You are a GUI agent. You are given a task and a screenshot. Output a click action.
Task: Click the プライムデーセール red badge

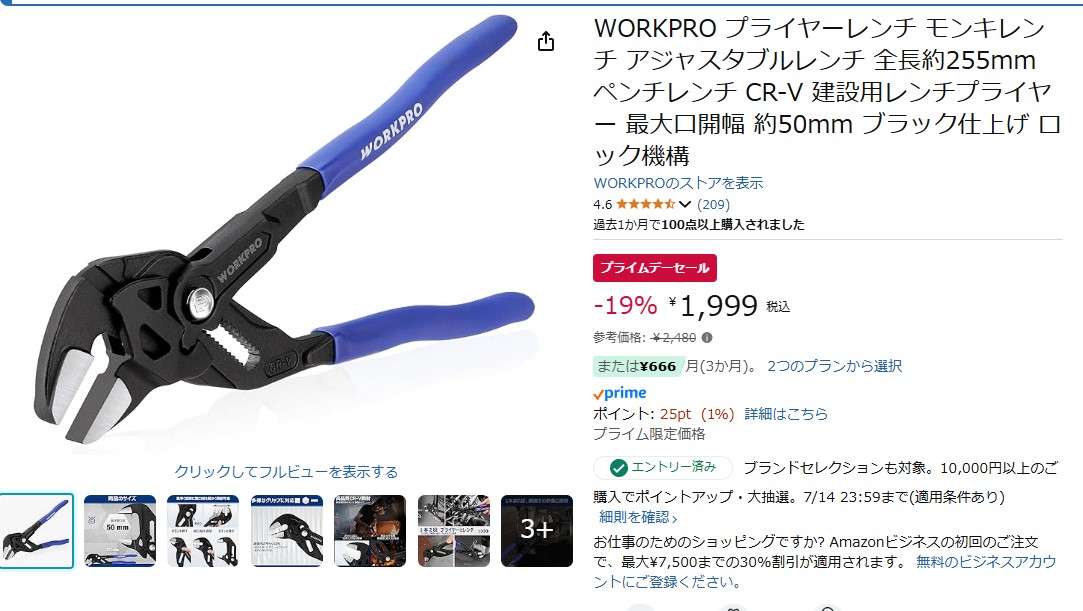tap(655, 268)
